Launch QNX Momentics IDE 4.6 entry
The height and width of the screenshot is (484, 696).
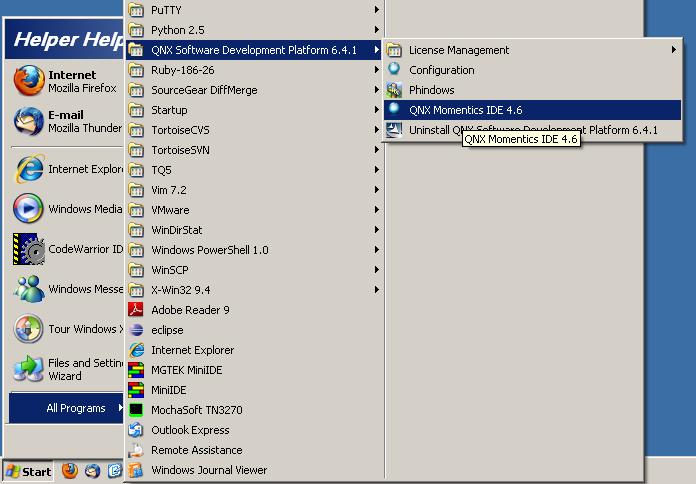532,110
